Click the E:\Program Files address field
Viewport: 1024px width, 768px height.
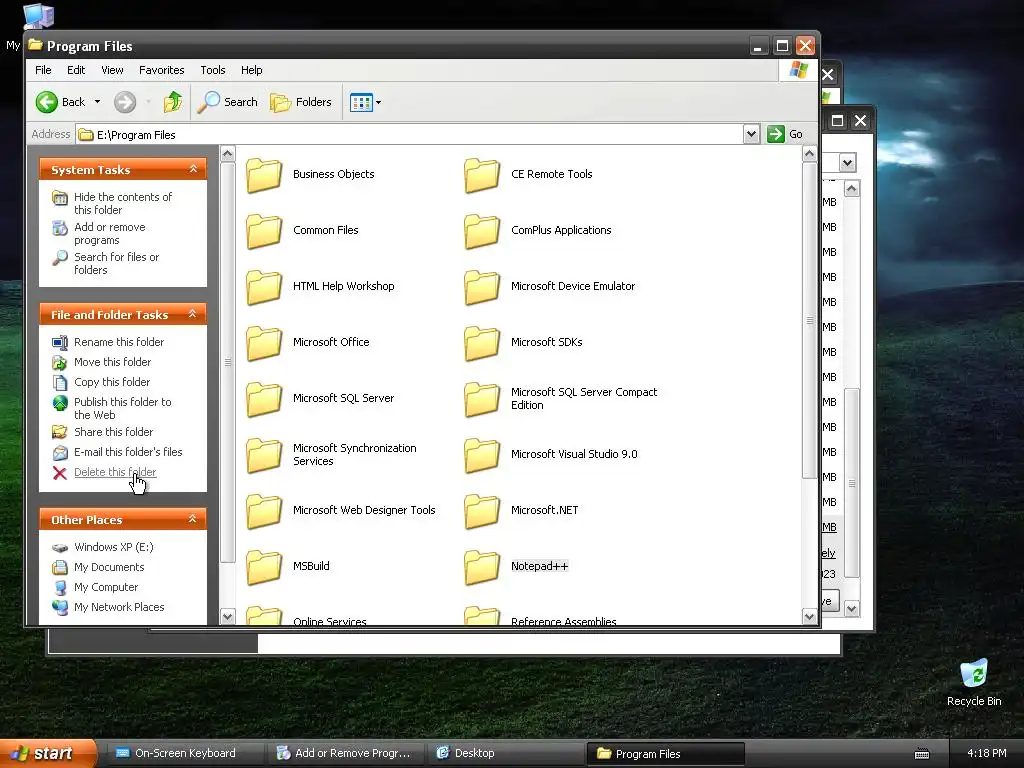410,135
